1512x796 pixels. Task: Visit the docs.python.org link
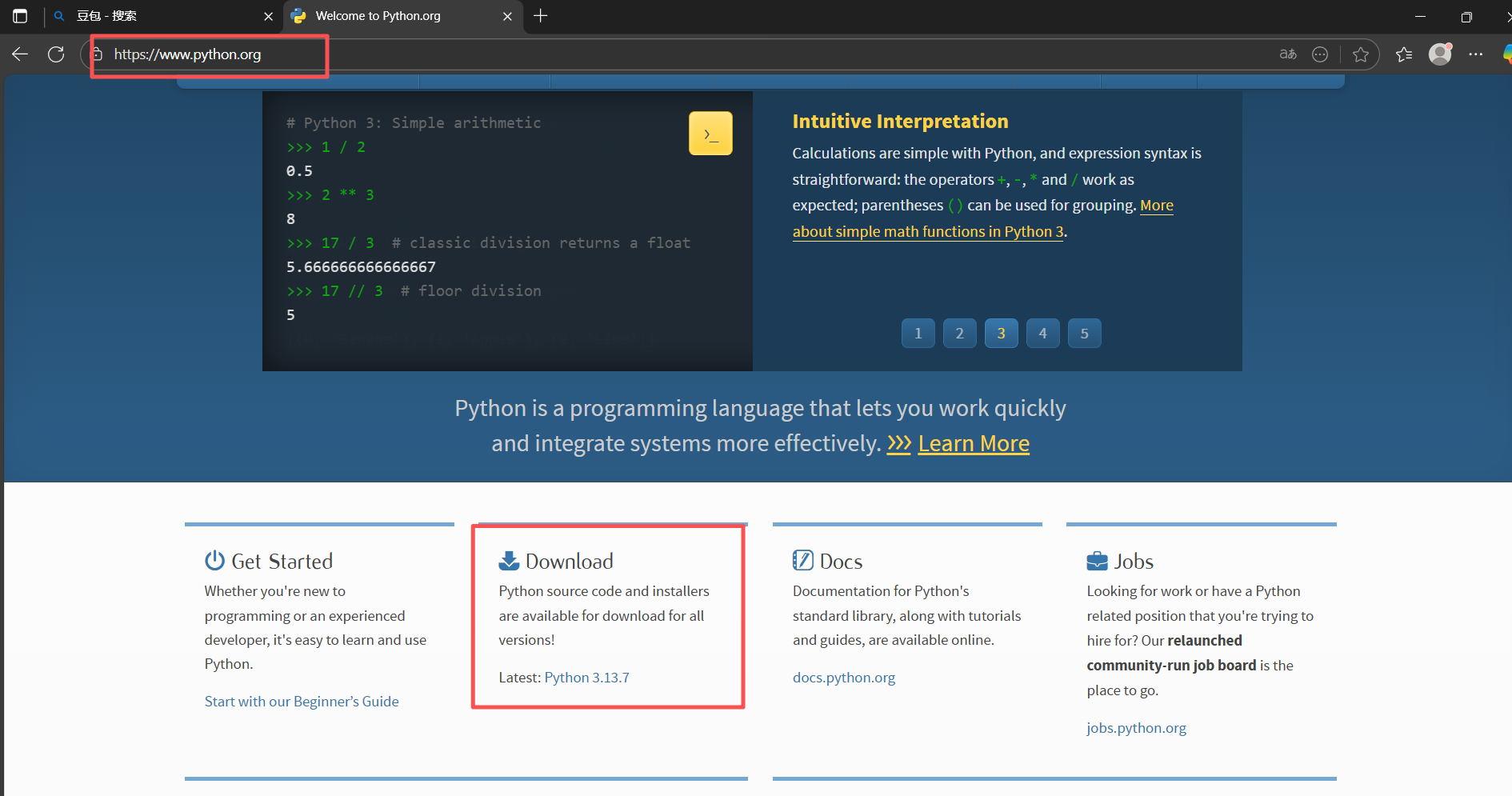pos(844,678)
